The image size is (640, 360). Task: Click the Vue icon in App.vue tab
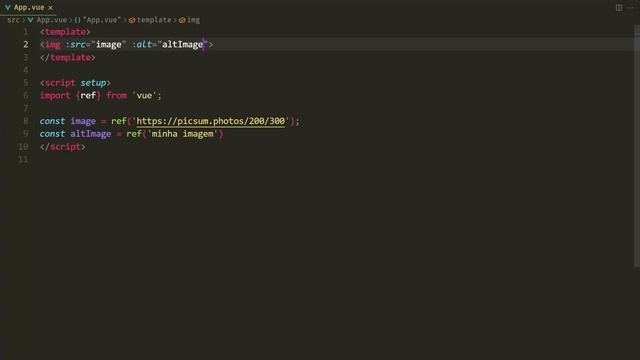[8, 7]
